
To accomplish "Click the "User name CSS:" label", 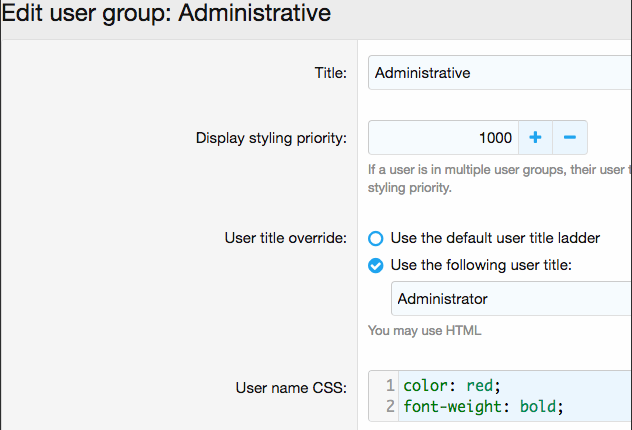I will point(291,388).
